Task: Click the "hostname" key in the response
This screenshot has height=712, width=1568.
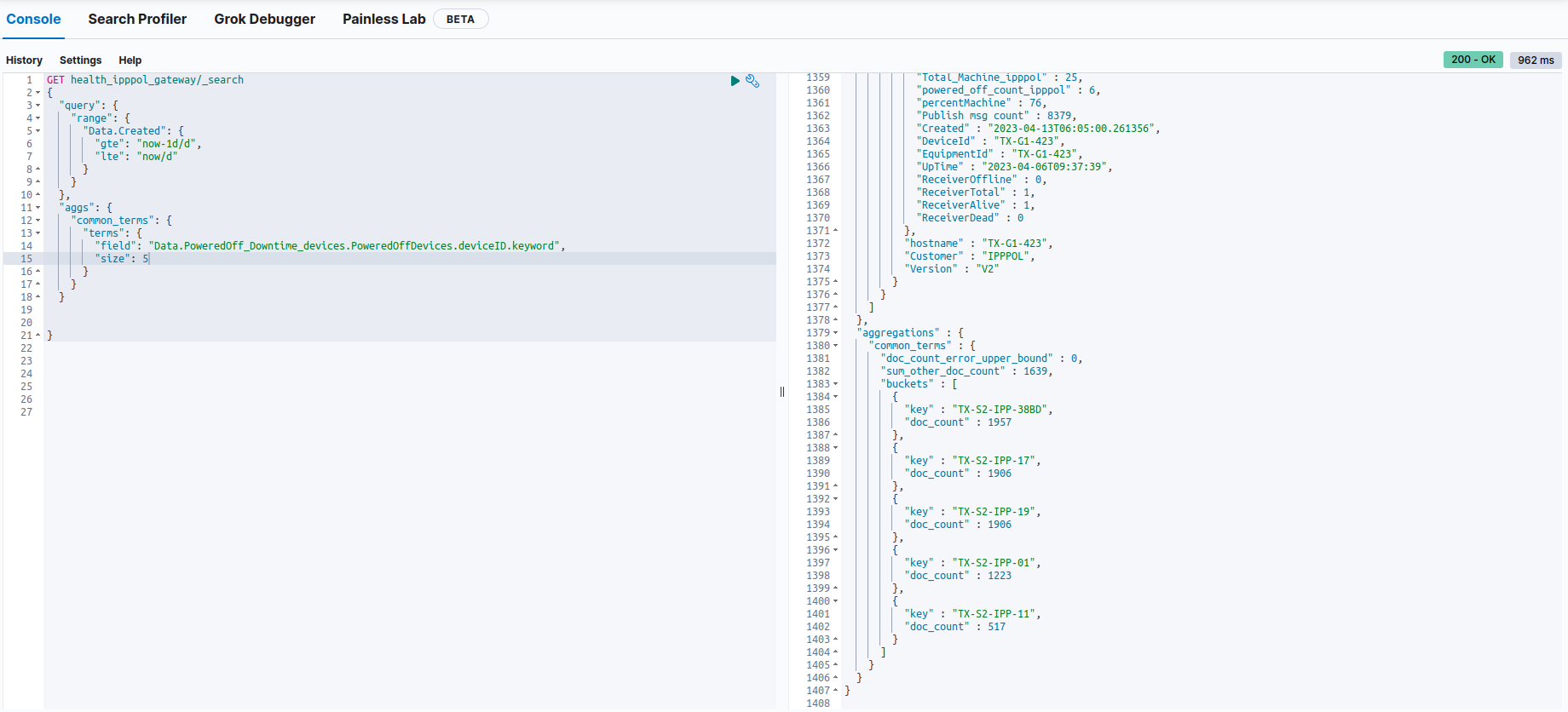Action: (x=934, y=244)
